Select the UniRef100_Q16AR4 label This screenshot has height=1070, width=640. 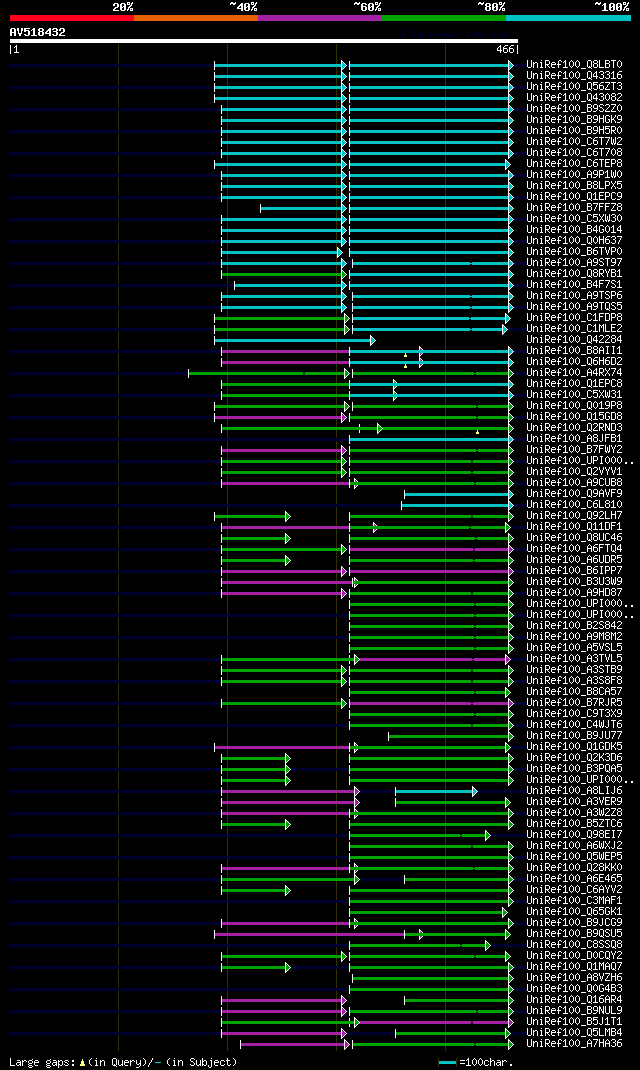pyautogui.click(x=574, y=1000)
